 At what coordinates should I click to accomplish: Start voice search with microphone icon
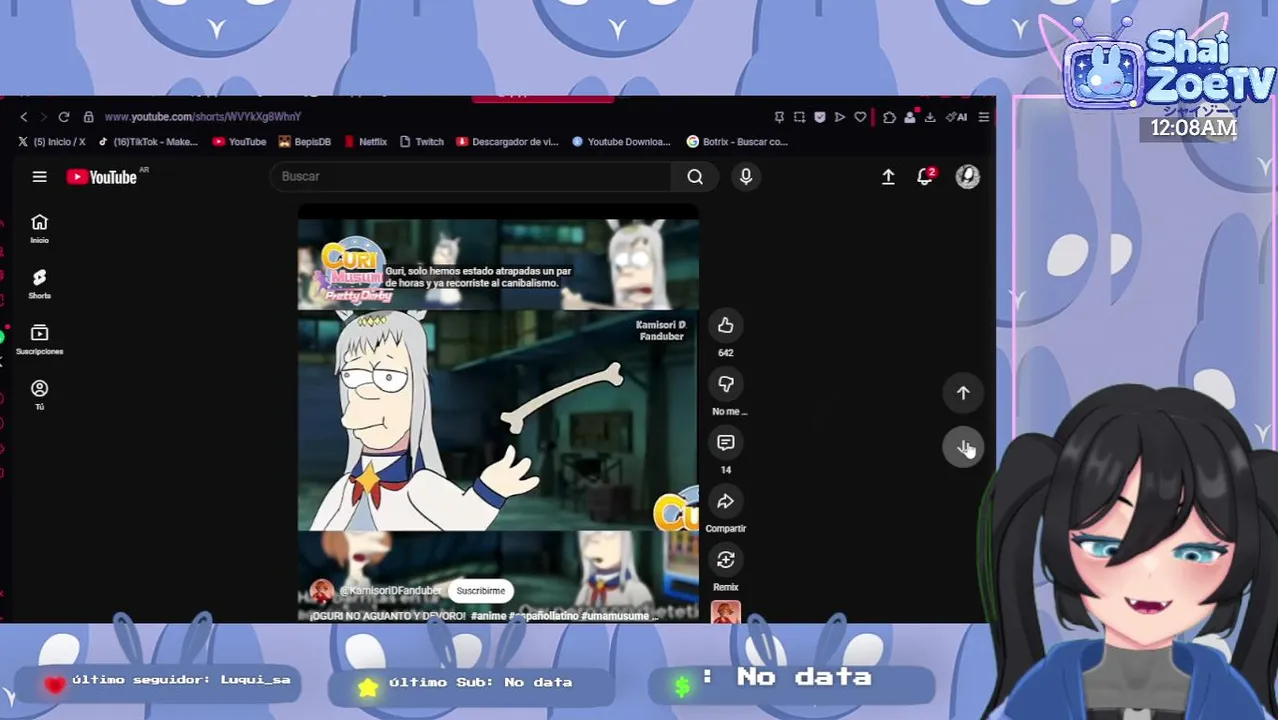coord(746,177)
